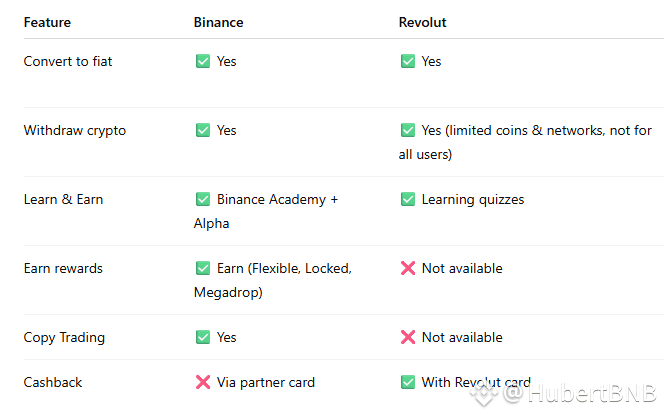Select the Binance column header
Viewport: 665px width, 418px height.
pyautogui.click(x=218, y=22)
